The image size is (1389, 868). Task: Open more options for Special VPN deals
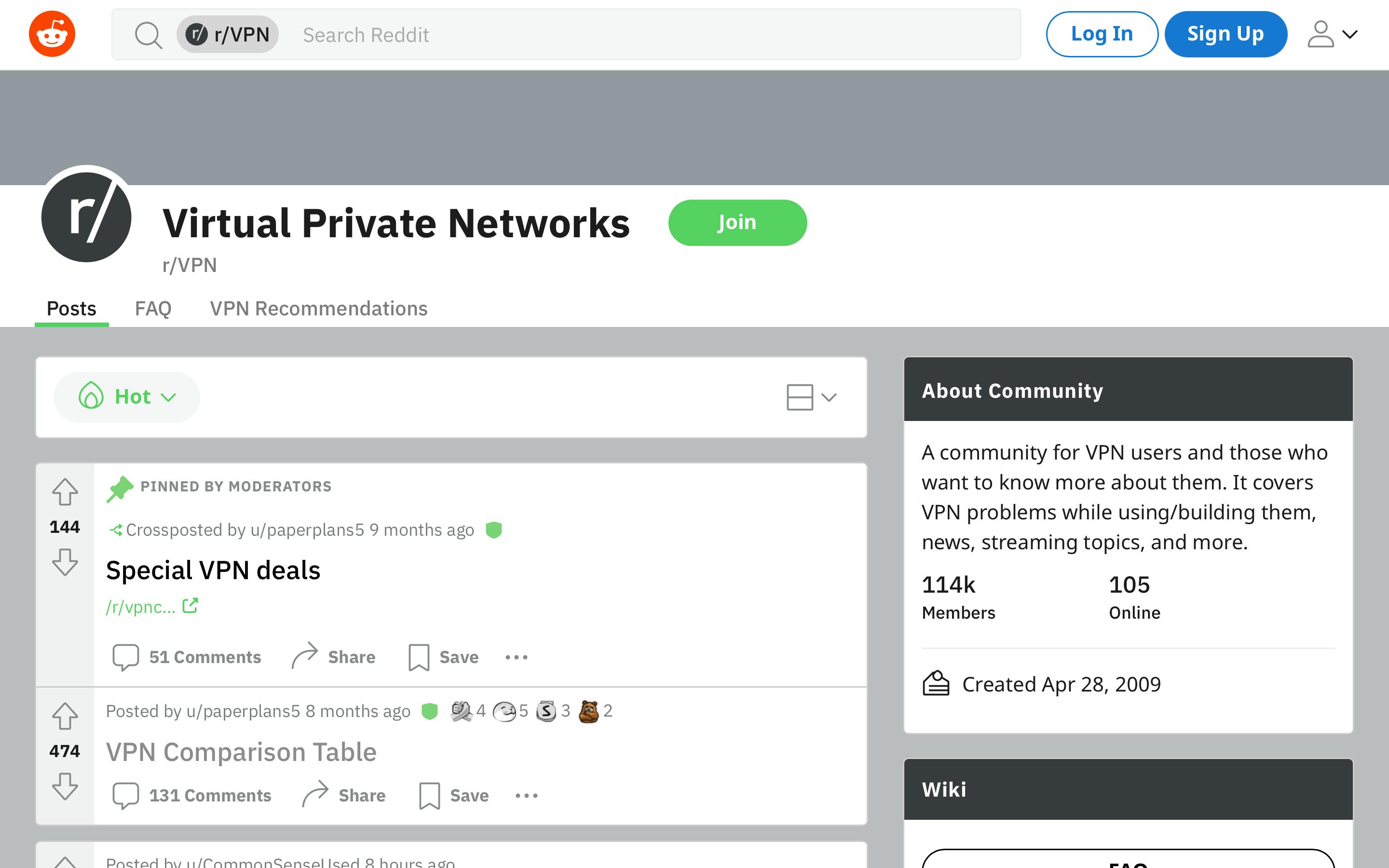coord(517,657)
